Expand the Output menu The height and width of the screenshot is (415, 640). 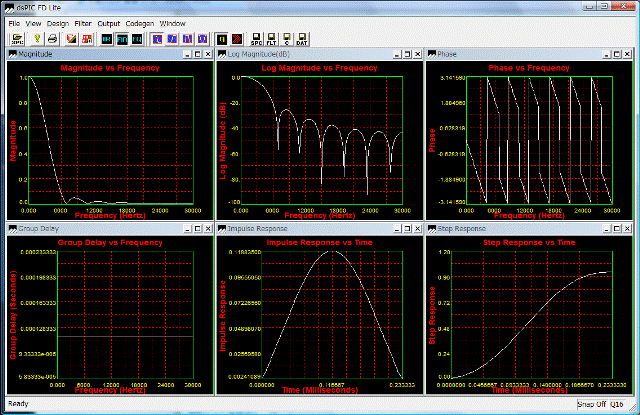pyautogui.click(x=109, y=21)
